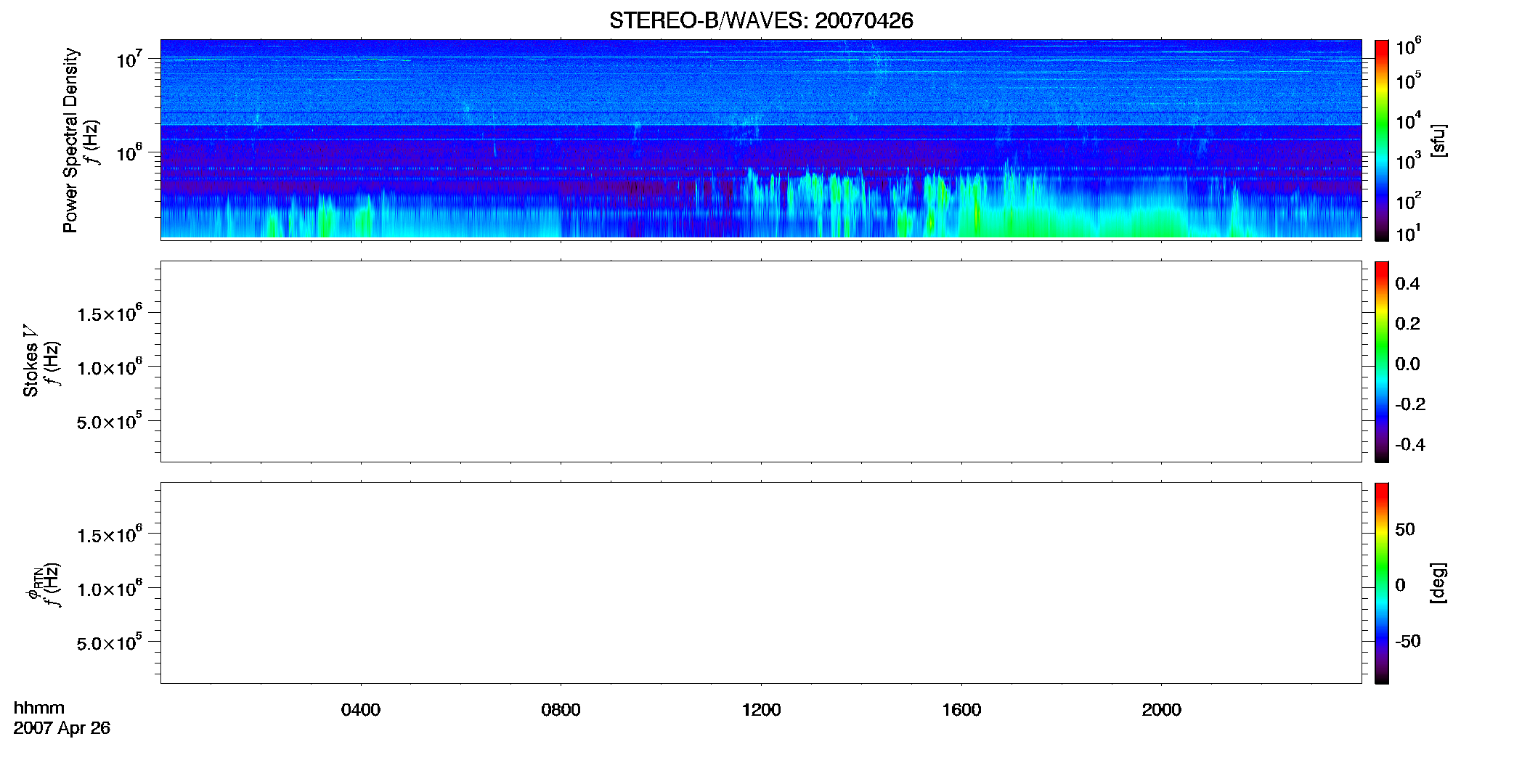The image size is (1522, 784).
Task: Click the [deg] colorbar unit label
Action: pos(1438,583)
